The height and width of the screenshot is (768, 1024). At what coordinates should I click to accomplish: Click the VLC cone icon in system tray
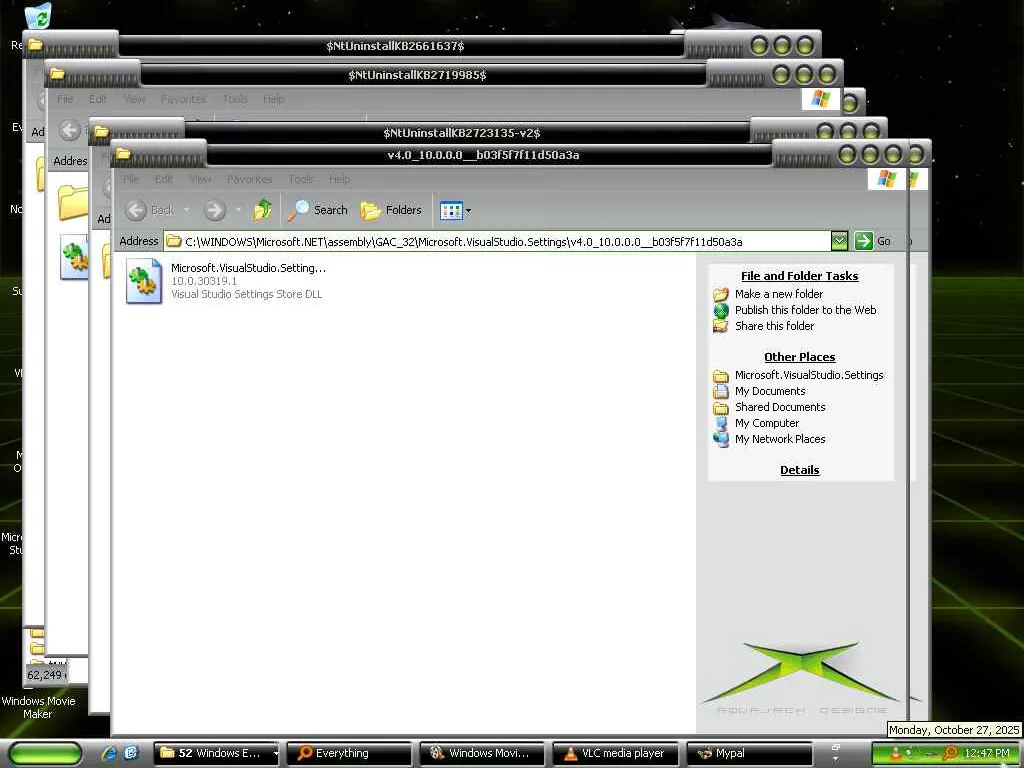[x=895, y=753]
